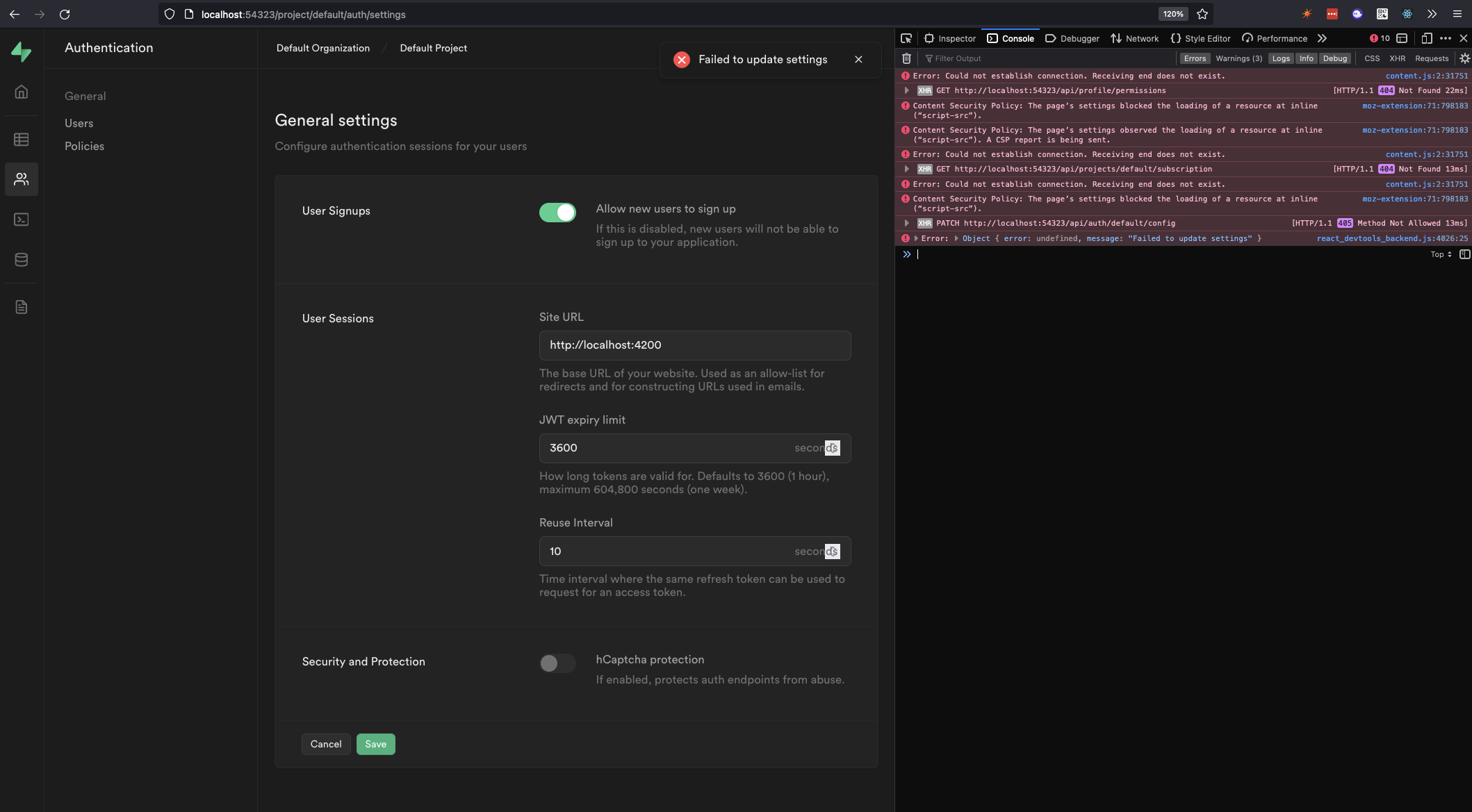Open the API docs document icon
The width and height of the screenshot is (1472, 812).
coord(22,307)
